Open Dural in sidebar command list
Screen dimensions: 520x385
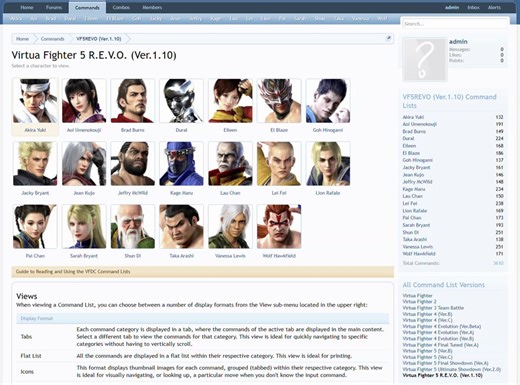408,138
